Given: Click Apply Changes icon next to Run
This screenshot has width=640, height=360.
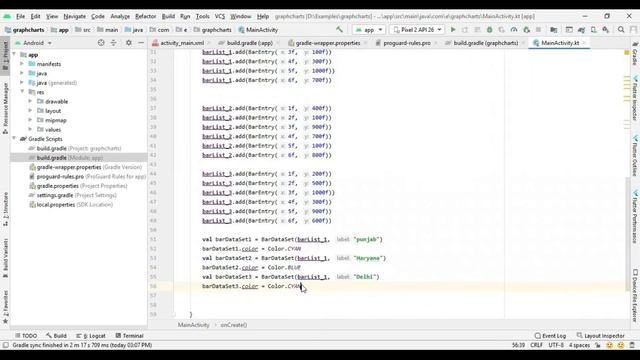Looking at the screenshot, I should pos(465,30).
